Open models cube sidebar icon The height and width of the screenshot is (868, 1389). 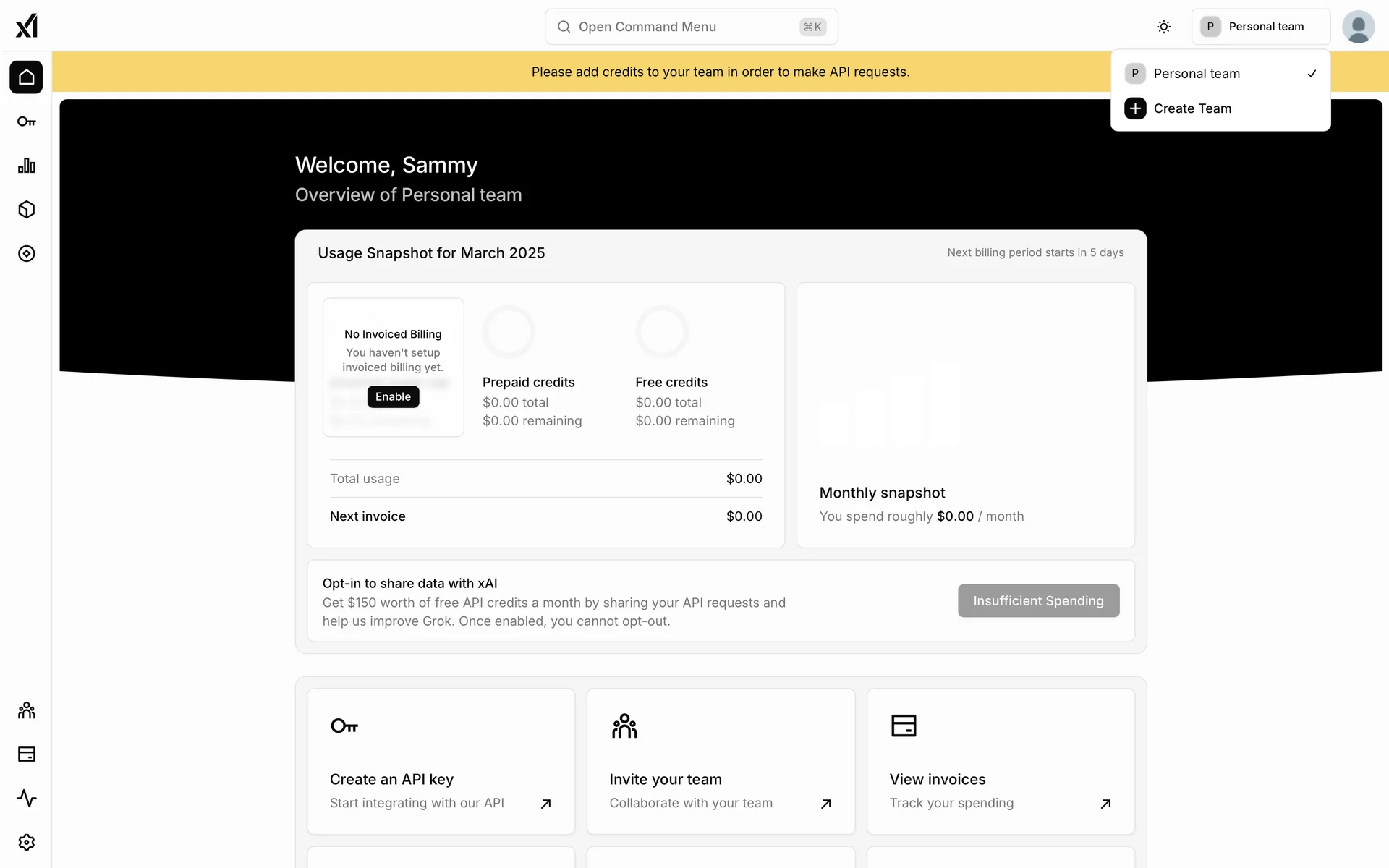point(26,210)
